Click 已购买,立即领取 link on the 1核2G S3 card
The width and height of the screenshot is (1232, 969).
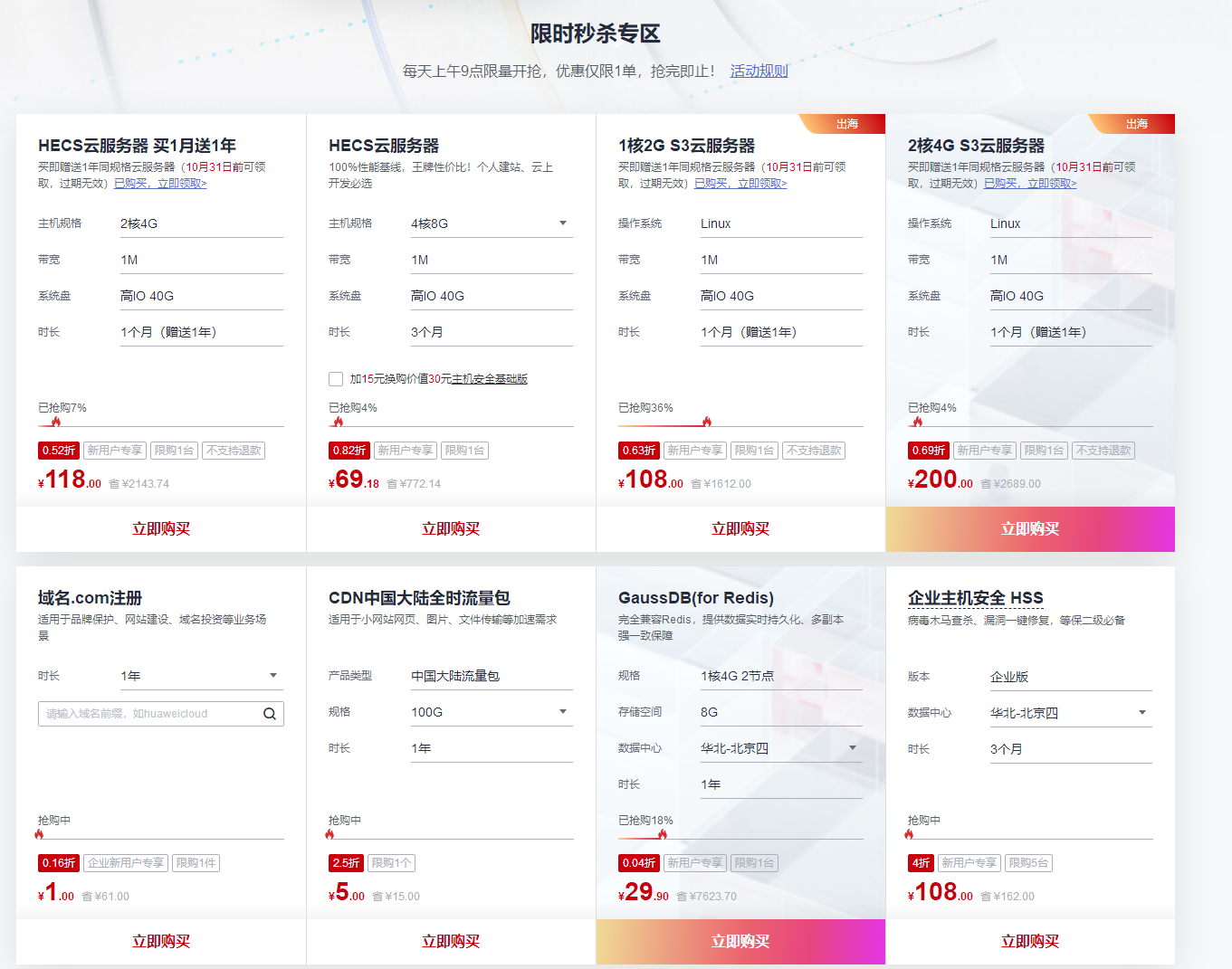coord(740,184)
